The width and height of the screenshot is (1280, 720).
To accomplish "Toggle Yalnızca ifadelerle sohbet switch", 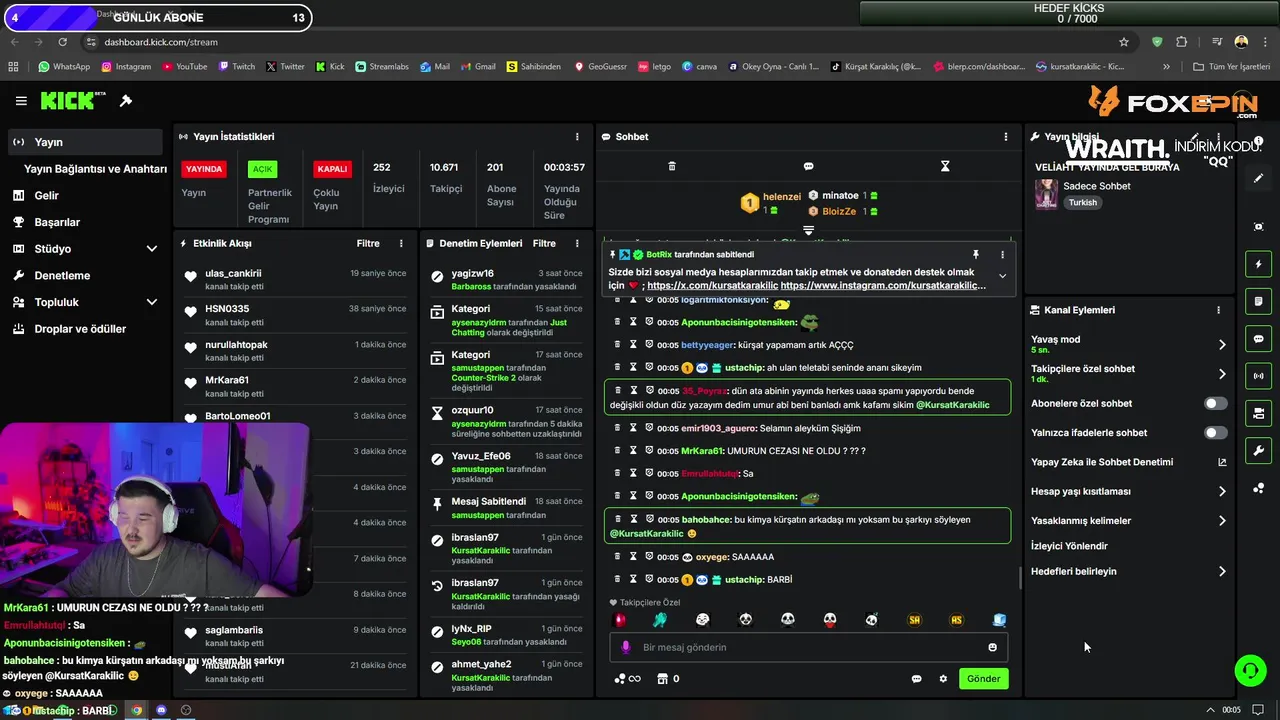I will click(x=1215, y=433).
